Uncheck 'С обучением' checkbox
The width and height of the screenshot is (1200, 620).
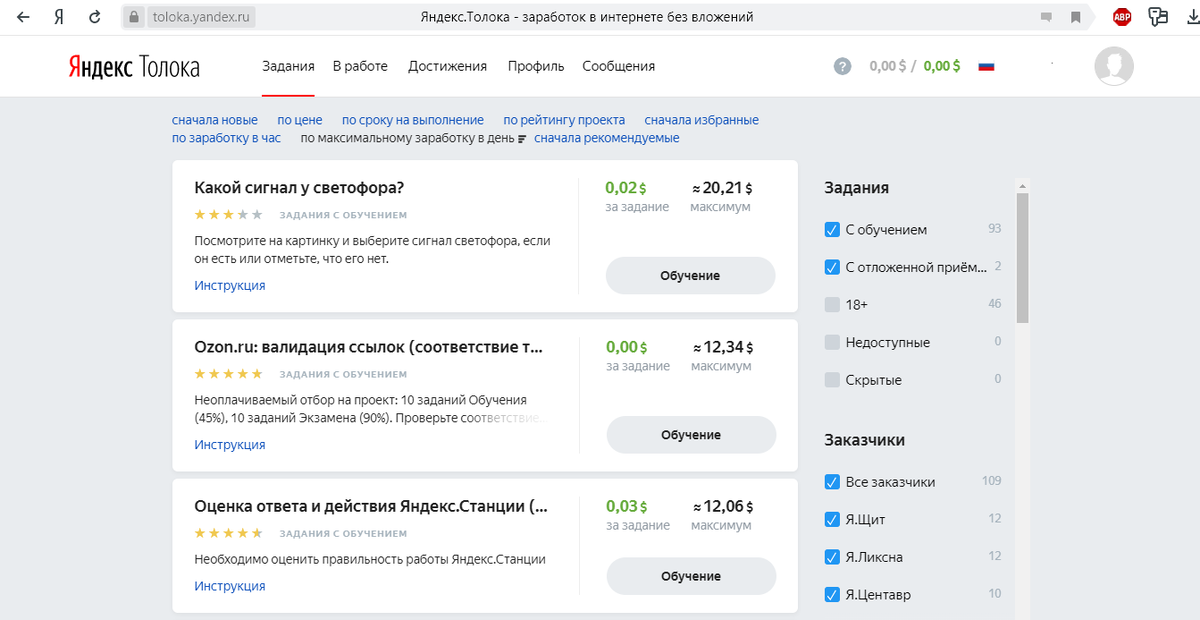pos(832,229)
